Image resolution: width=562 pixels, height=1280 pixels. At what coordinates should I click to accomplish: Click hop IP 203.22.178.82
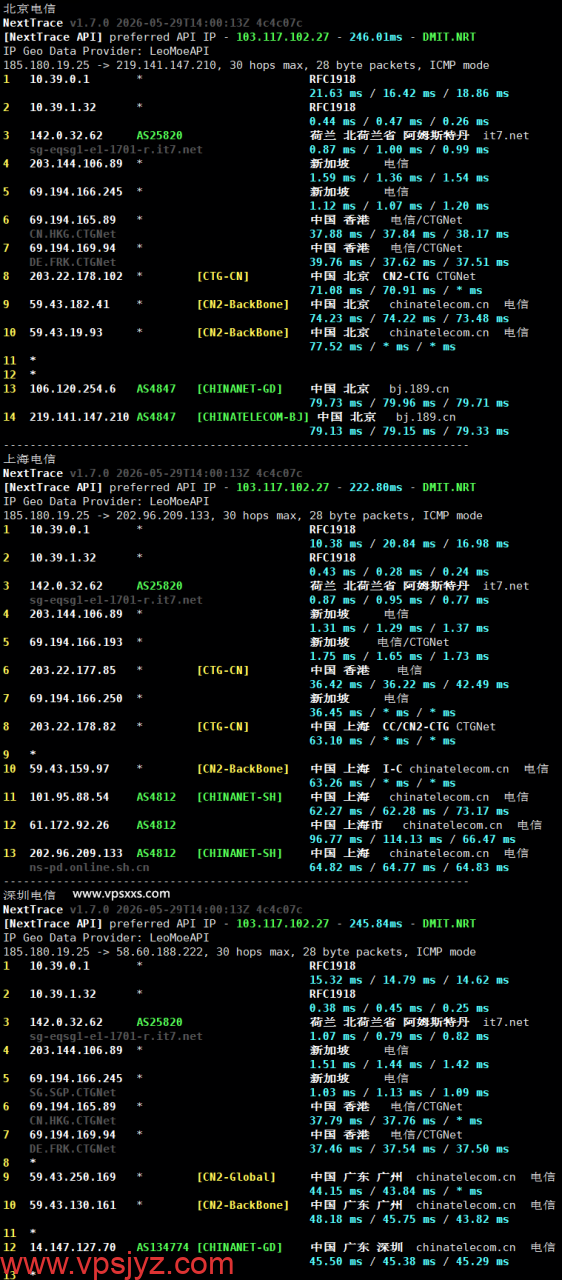(x=72, y=727)
